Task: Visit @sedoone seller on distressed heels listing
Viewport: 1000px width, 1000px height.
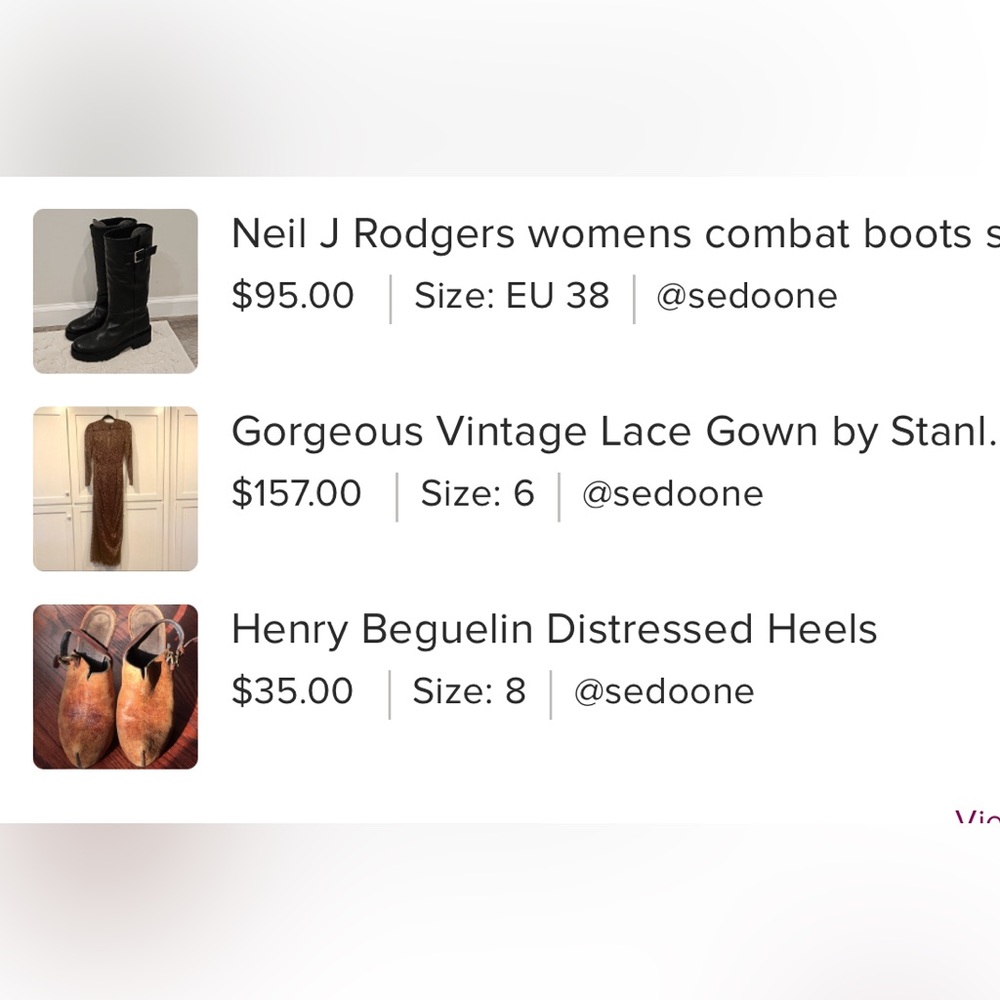Action: (x=664, y=692)
